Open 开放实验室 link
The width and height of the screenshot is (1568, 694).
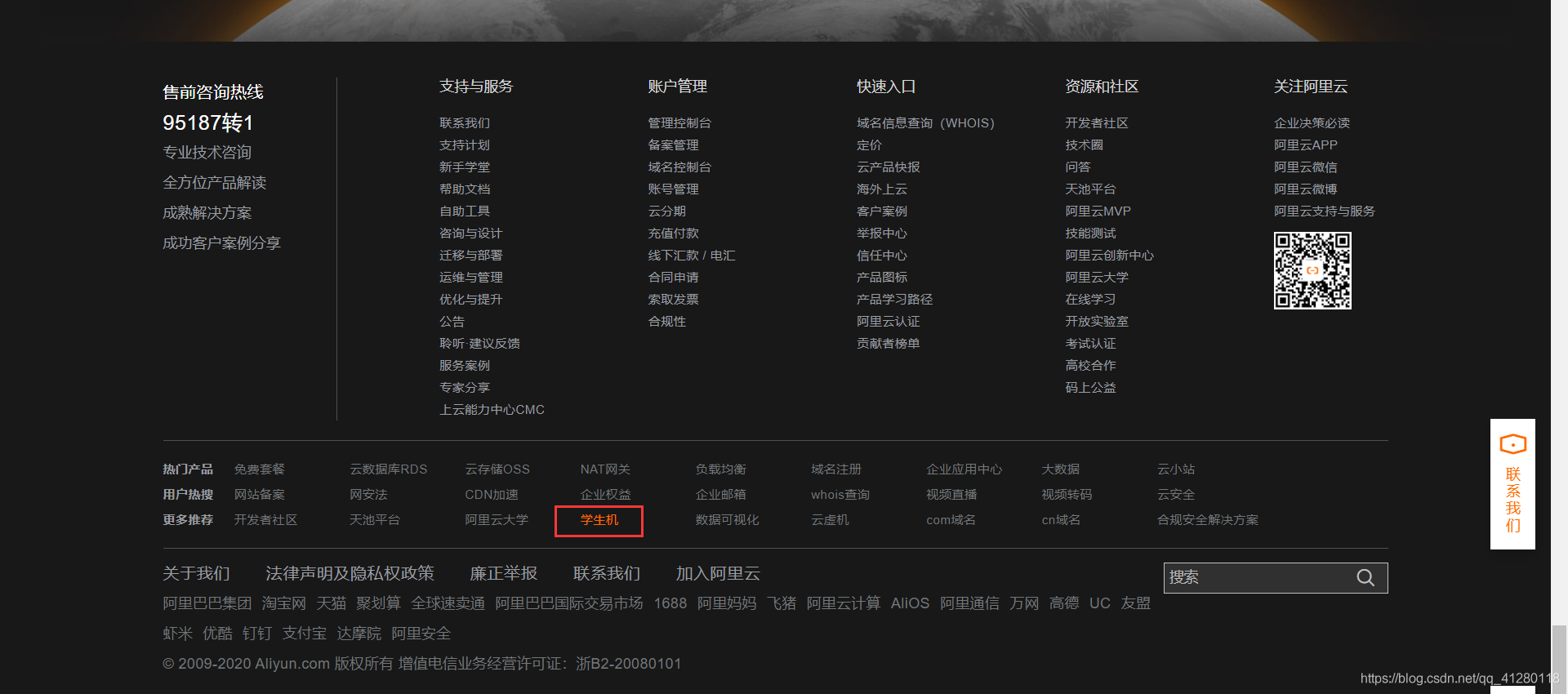pyautogui.click(x=1097, y=322)
